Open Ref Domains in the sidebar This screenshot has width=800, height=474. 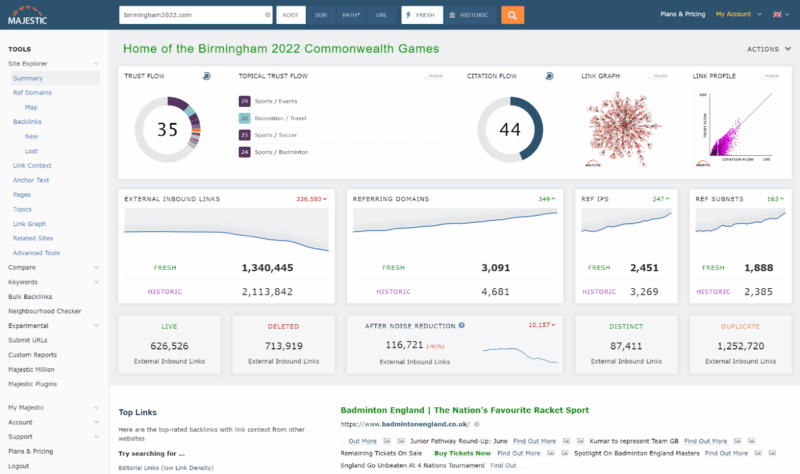point(31,92)
